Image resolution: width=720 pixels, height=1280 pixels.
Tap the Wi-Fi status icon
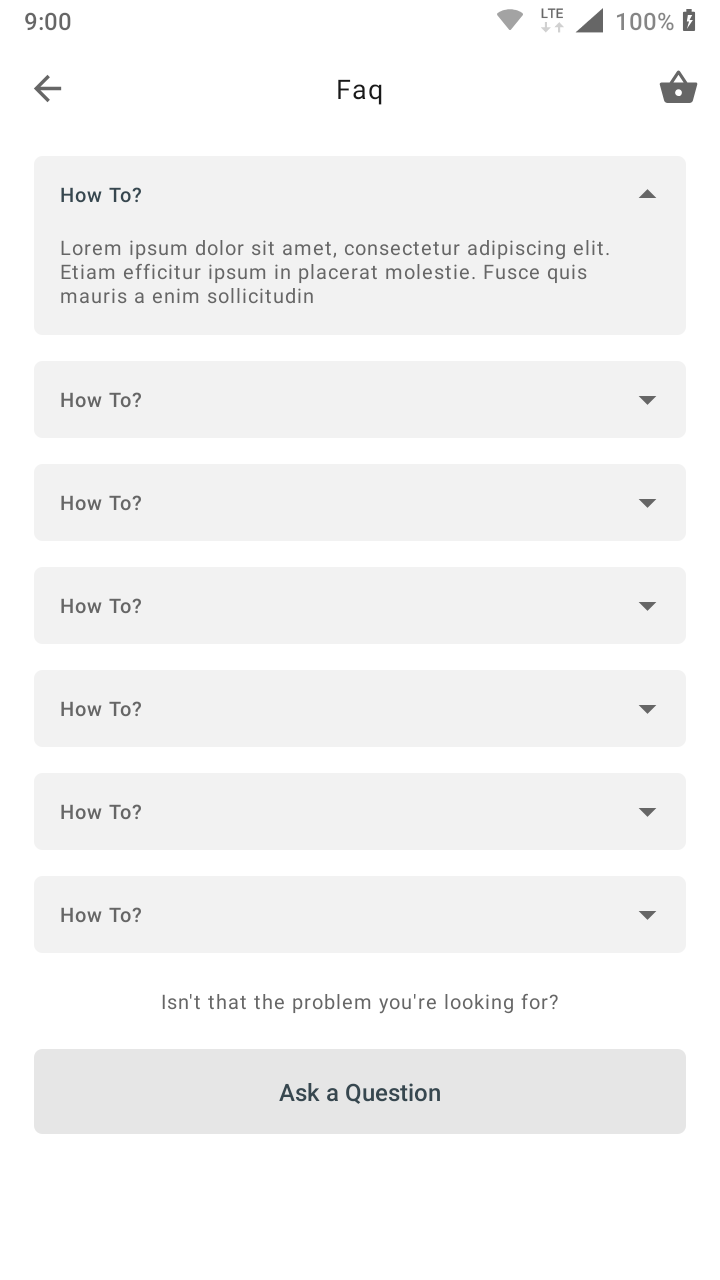pyautogui.click(x=510, y=21)
